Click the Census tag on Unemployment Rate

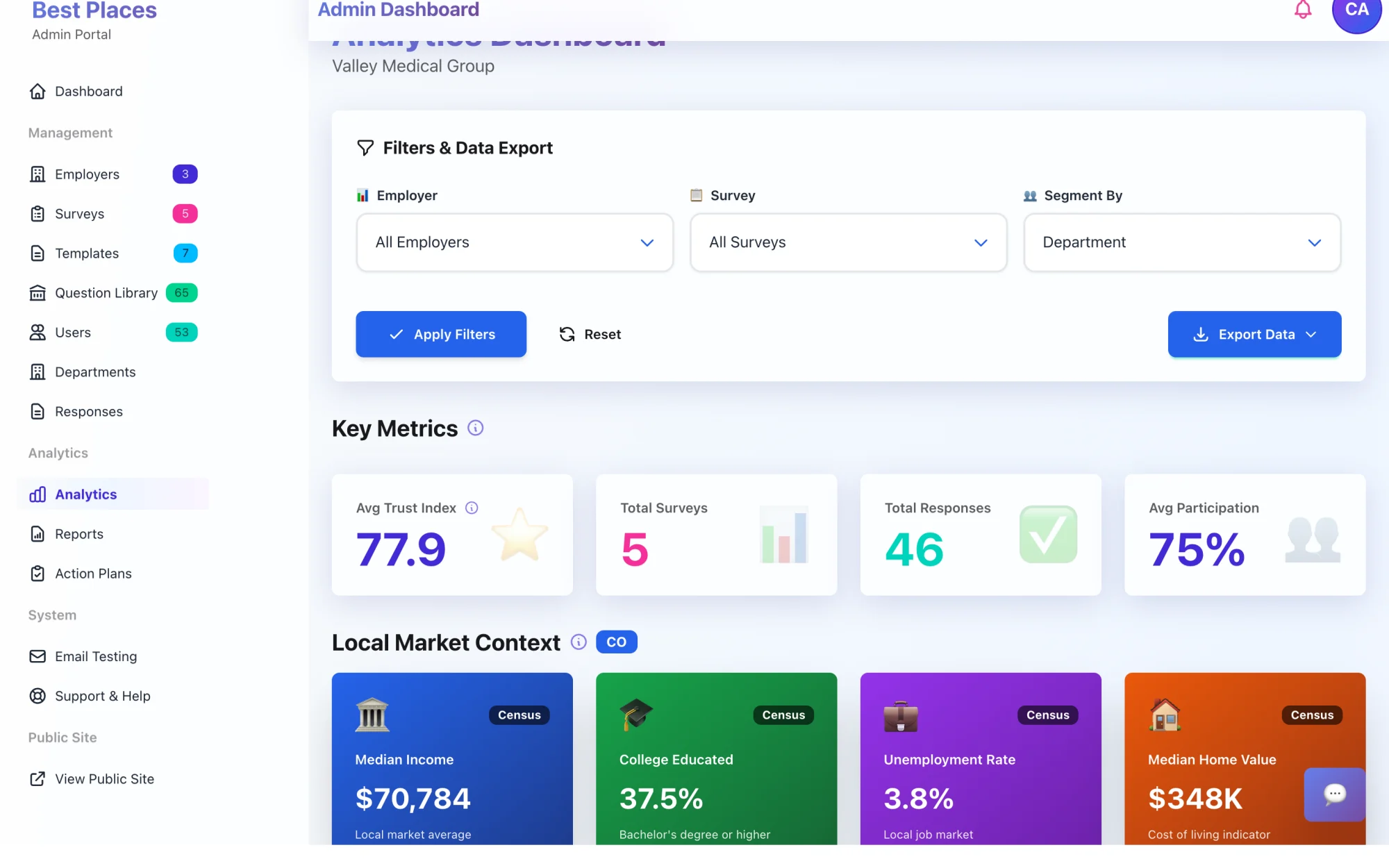1047,715
